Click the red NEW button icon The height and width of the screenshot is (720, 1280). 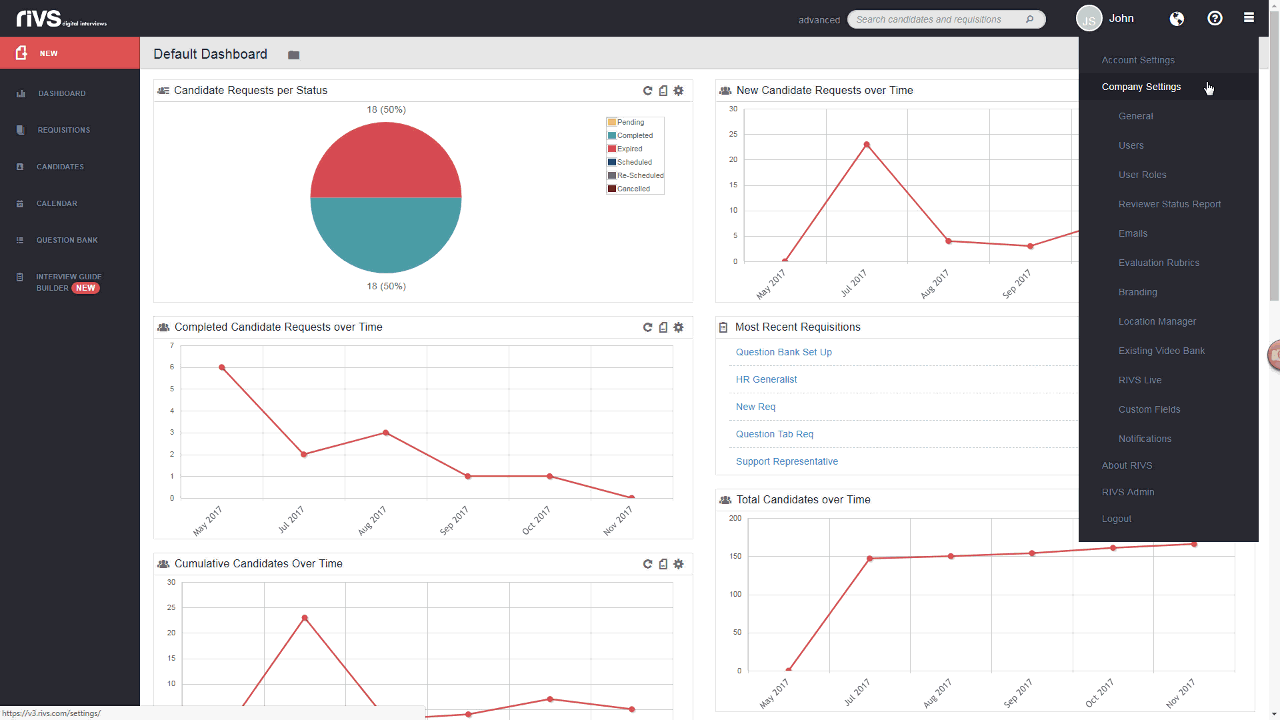pyautogui.click(x=21, y=53)
